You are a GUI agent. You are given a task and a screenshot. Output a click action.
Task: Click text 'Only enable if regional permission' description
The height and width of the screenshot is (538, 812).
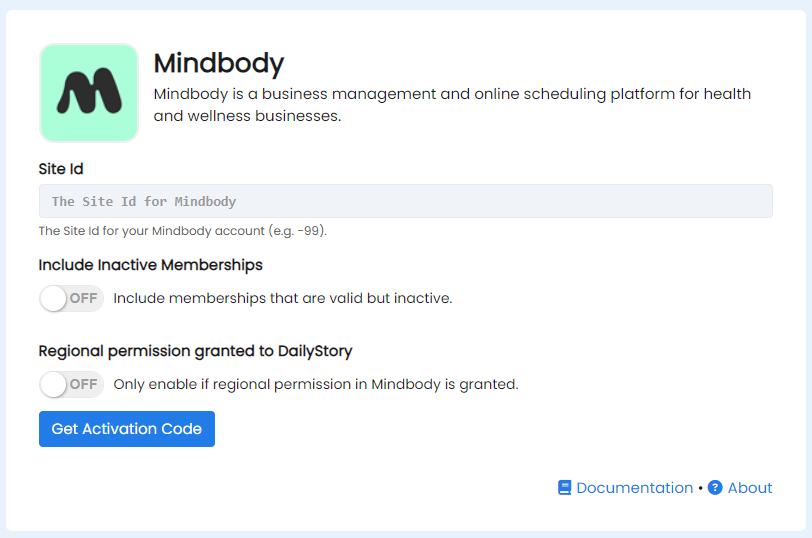[x=316, y=384]
